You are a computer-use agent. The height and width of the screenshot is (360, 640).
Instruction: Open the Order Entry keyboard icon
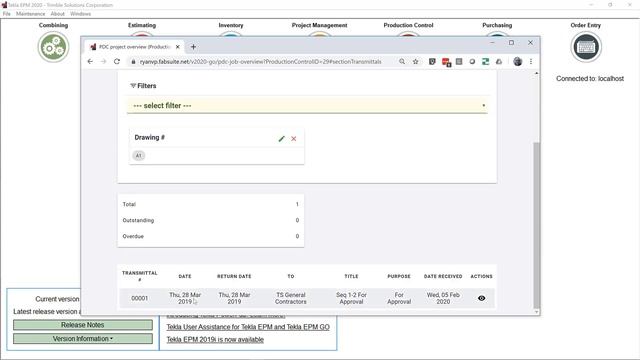[586, 47]
